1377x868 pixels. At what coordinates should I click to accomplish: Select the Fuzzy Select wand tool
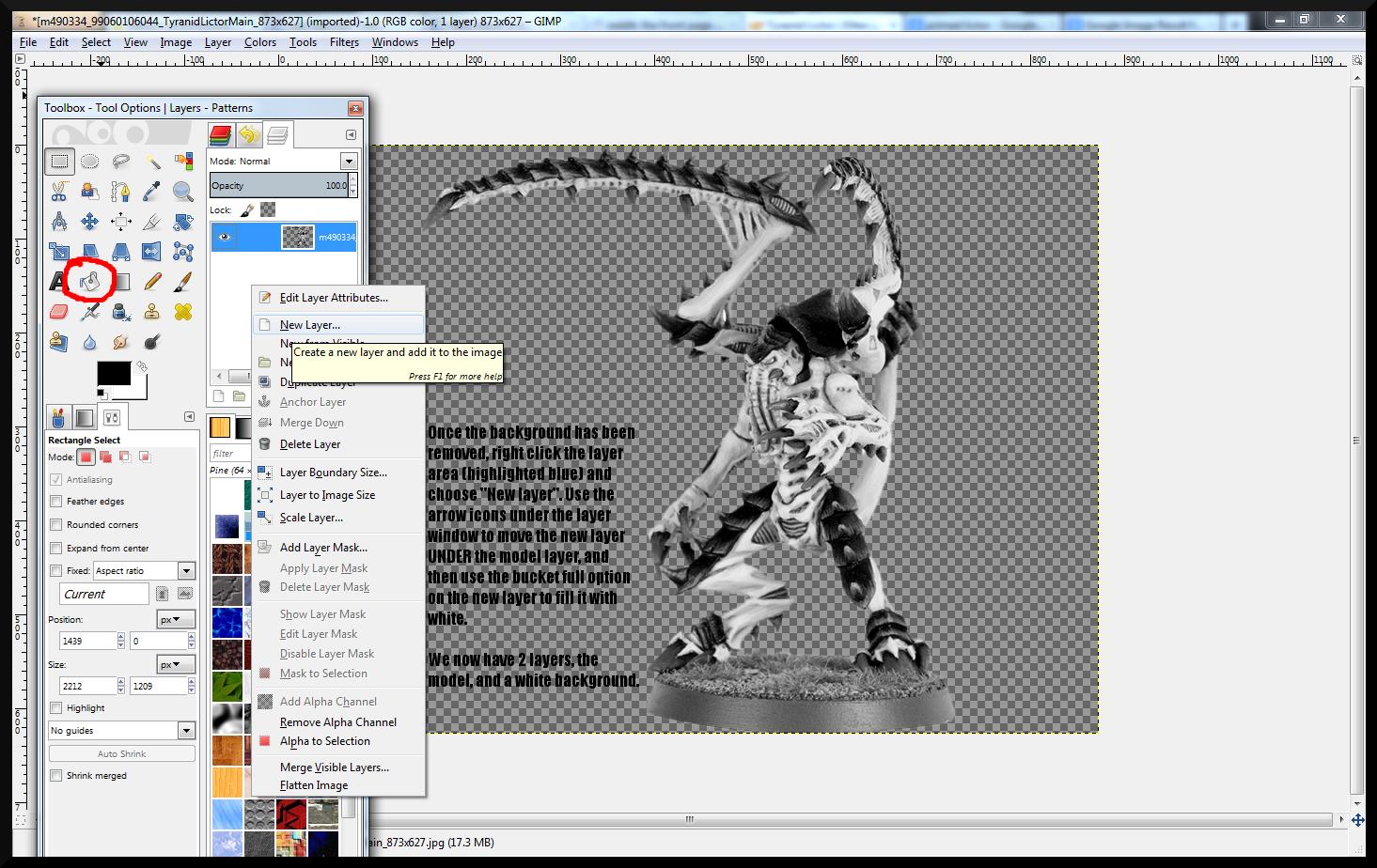[152, 162]
